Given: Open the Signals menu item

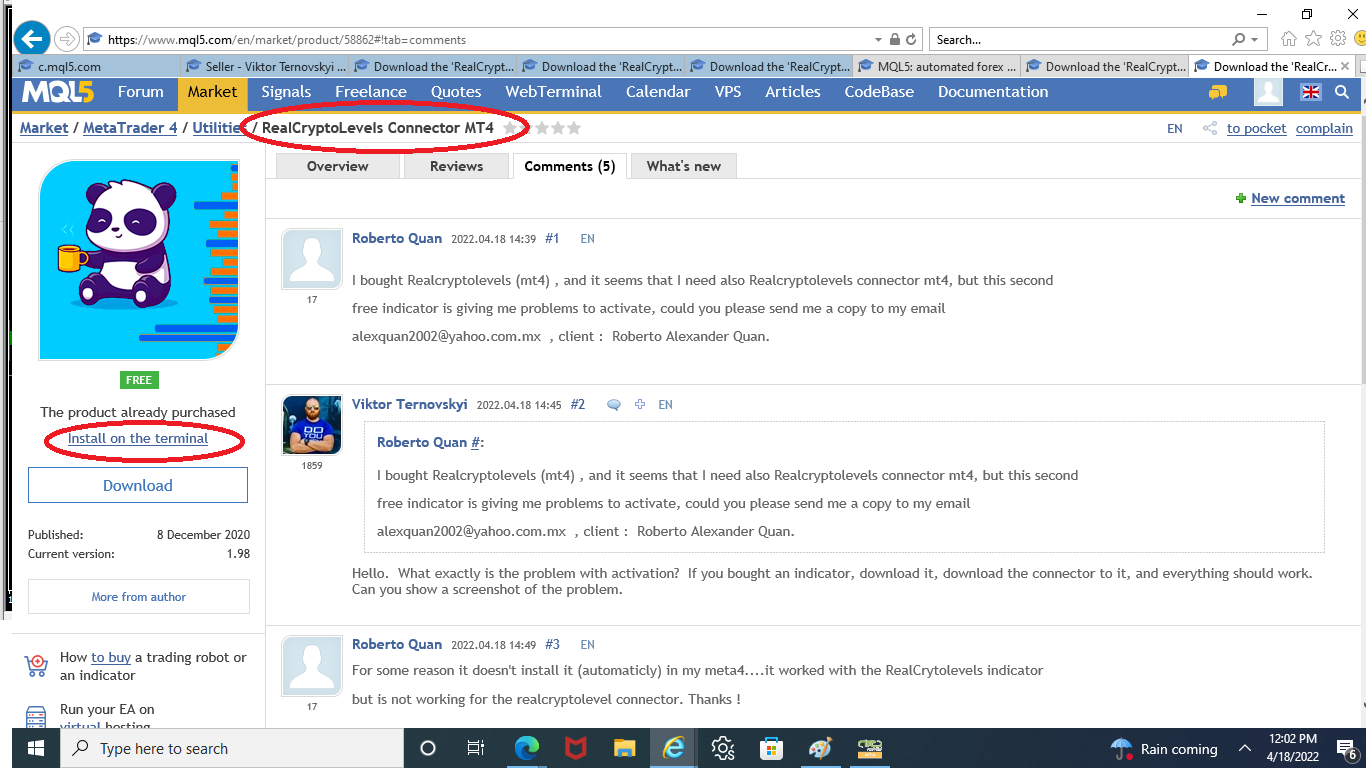Looking at the screenshot, I should [x=286, y=92].
